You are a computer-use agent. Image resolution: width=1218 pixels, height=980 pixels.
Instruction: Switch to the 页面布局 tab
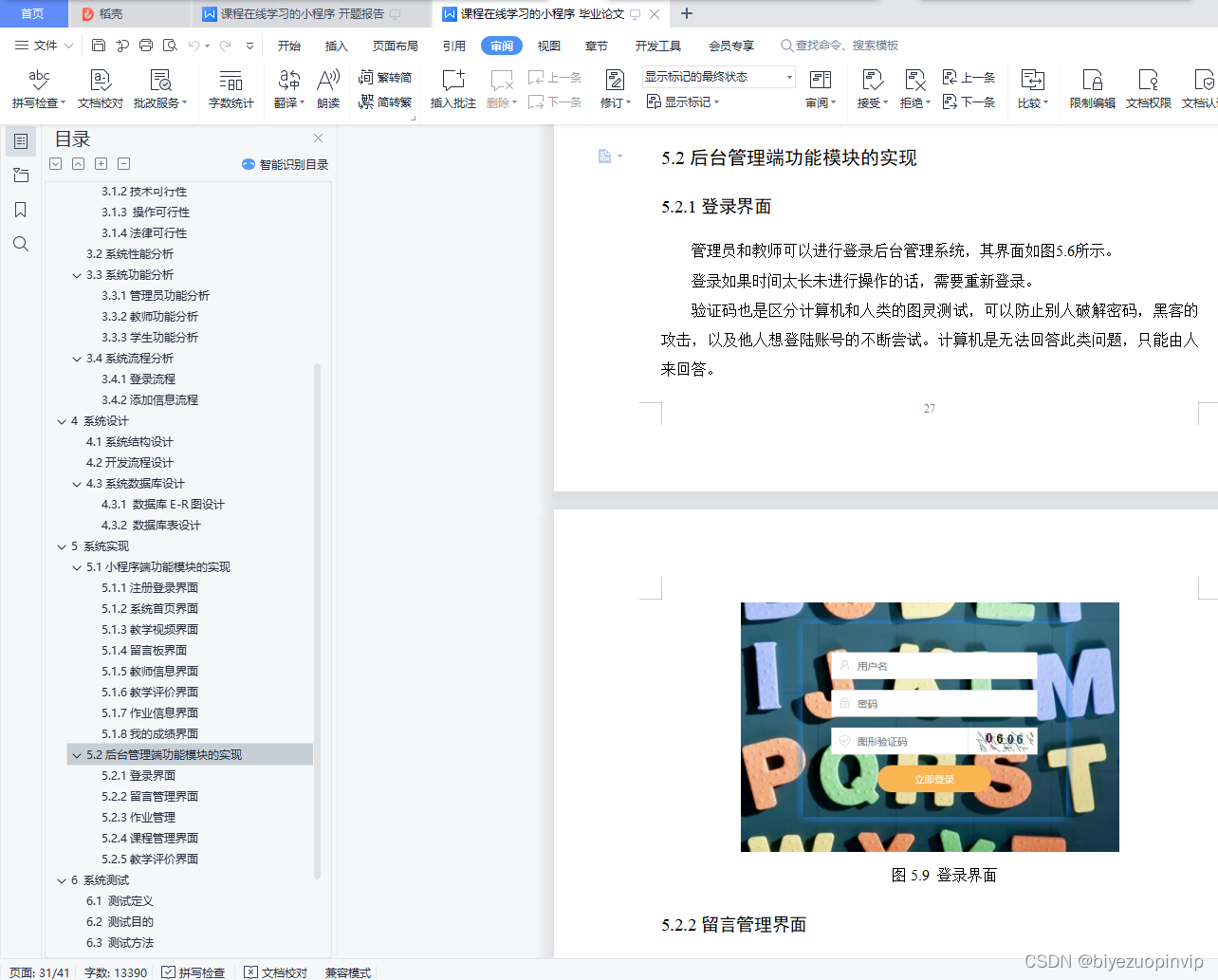coord(396,46)
